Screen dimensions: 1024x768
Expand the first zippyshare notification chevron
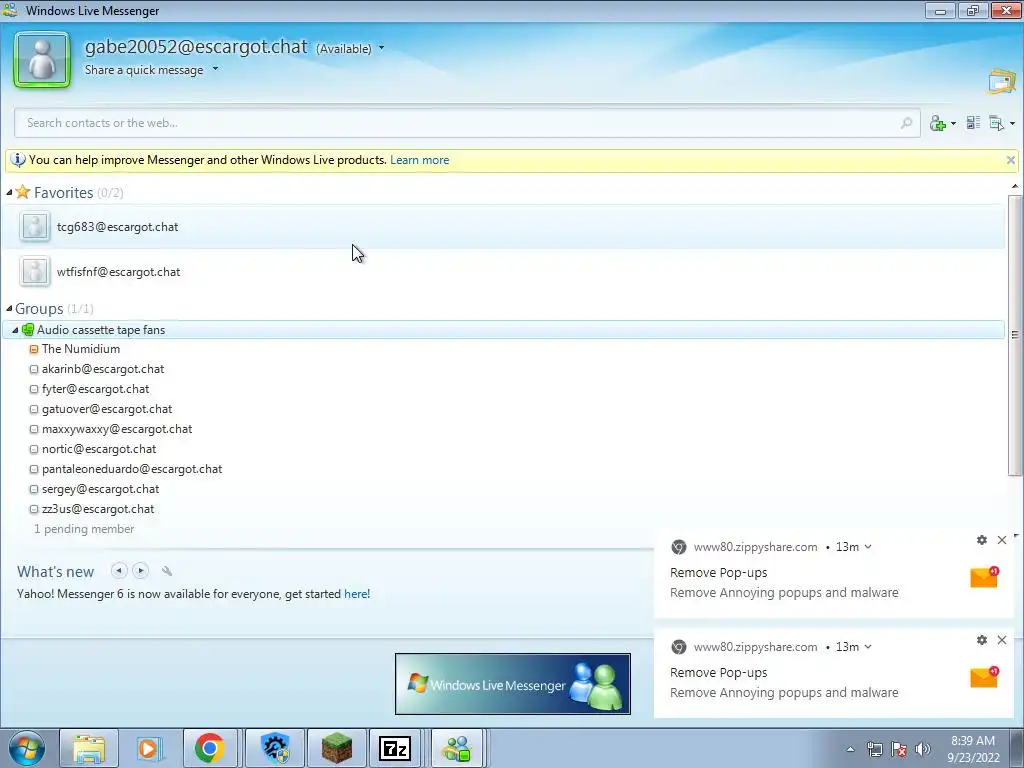click(x=868, y=547)
